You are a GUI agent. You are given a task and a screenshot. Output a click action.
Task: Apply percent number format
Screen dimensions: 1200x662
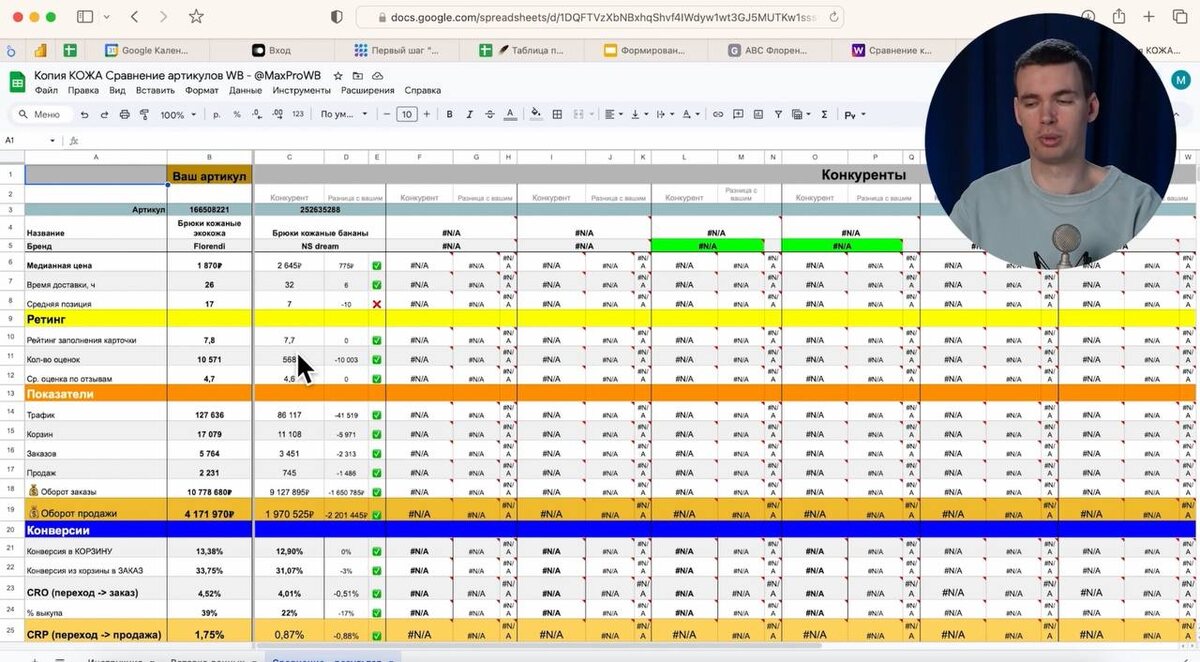click(x=237, y=115)
